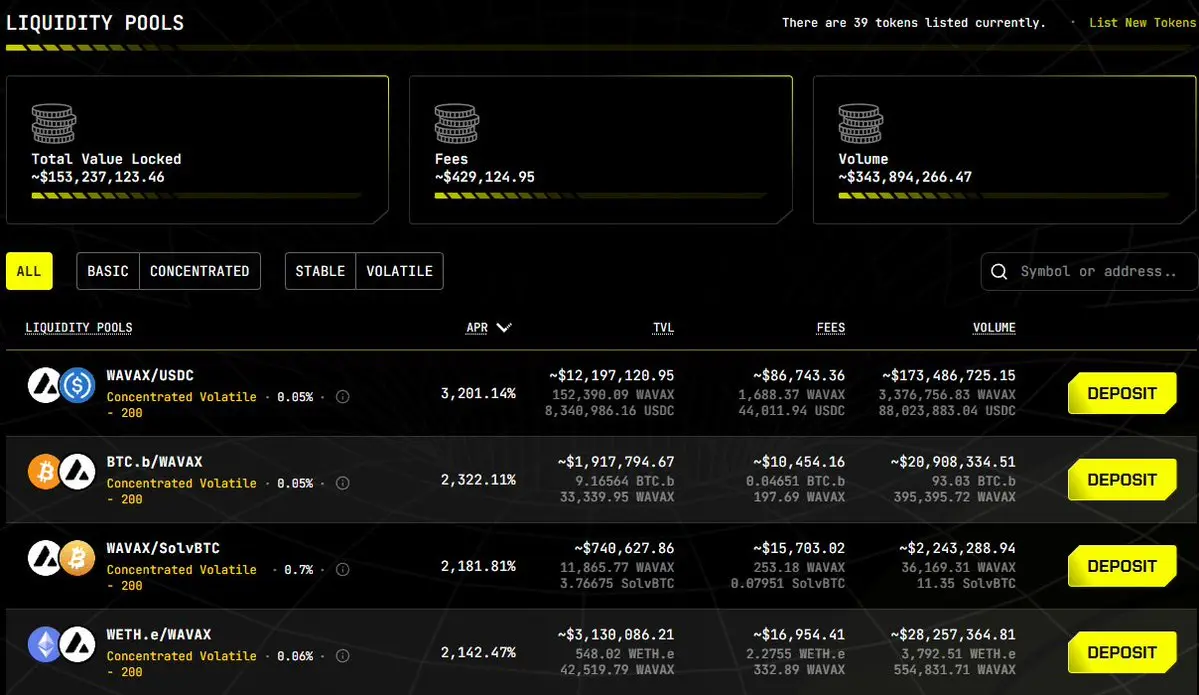Click the Fees card progress bar
The height and width of the screenshot is (695, 1199).
[x=600, y=196]
